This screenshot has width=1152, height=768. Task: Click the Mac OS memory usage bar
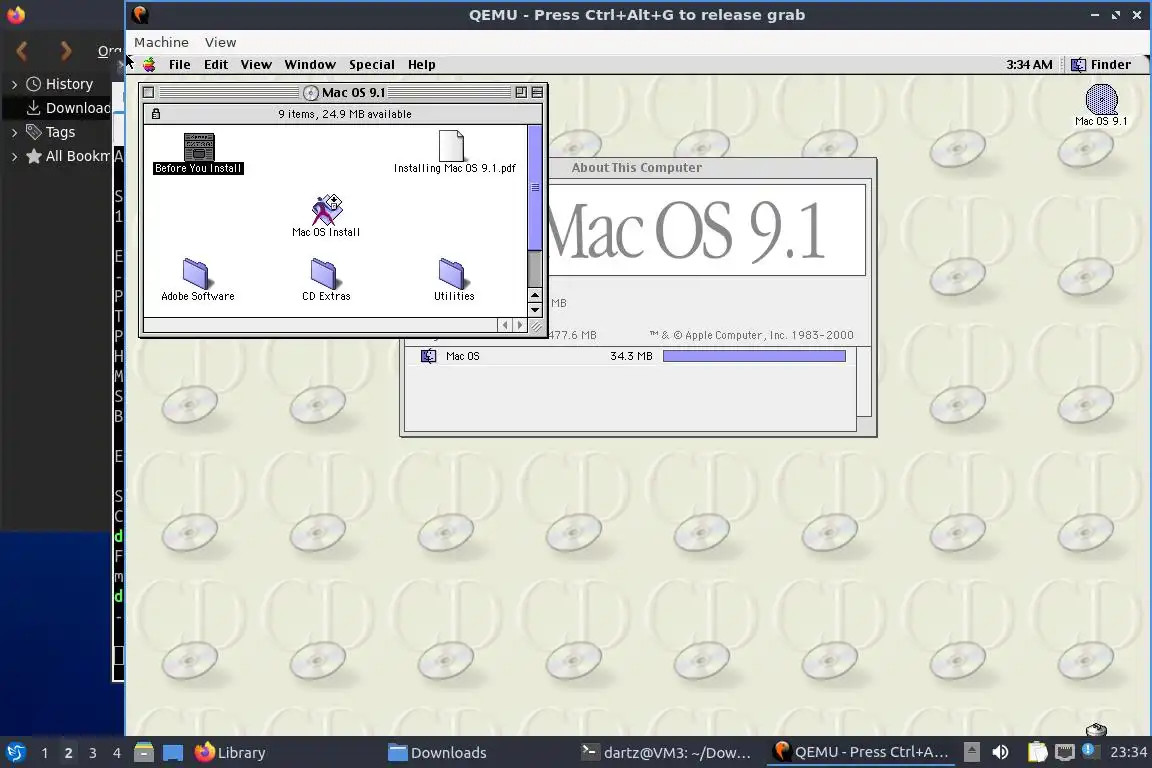point(754,356)
